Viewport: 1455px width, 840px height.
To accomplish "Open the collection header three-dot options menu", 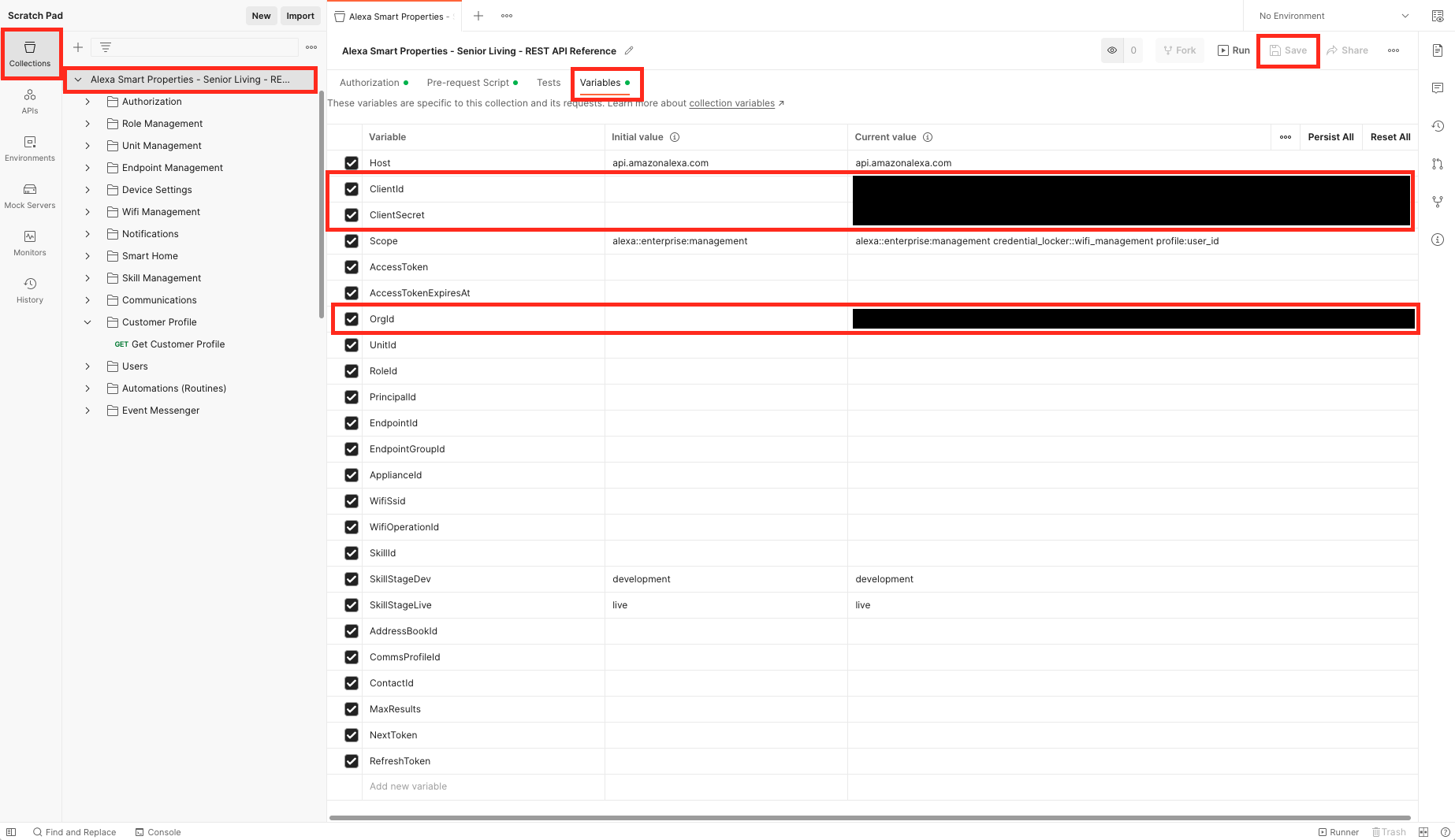I will [x=1394, y=50].
